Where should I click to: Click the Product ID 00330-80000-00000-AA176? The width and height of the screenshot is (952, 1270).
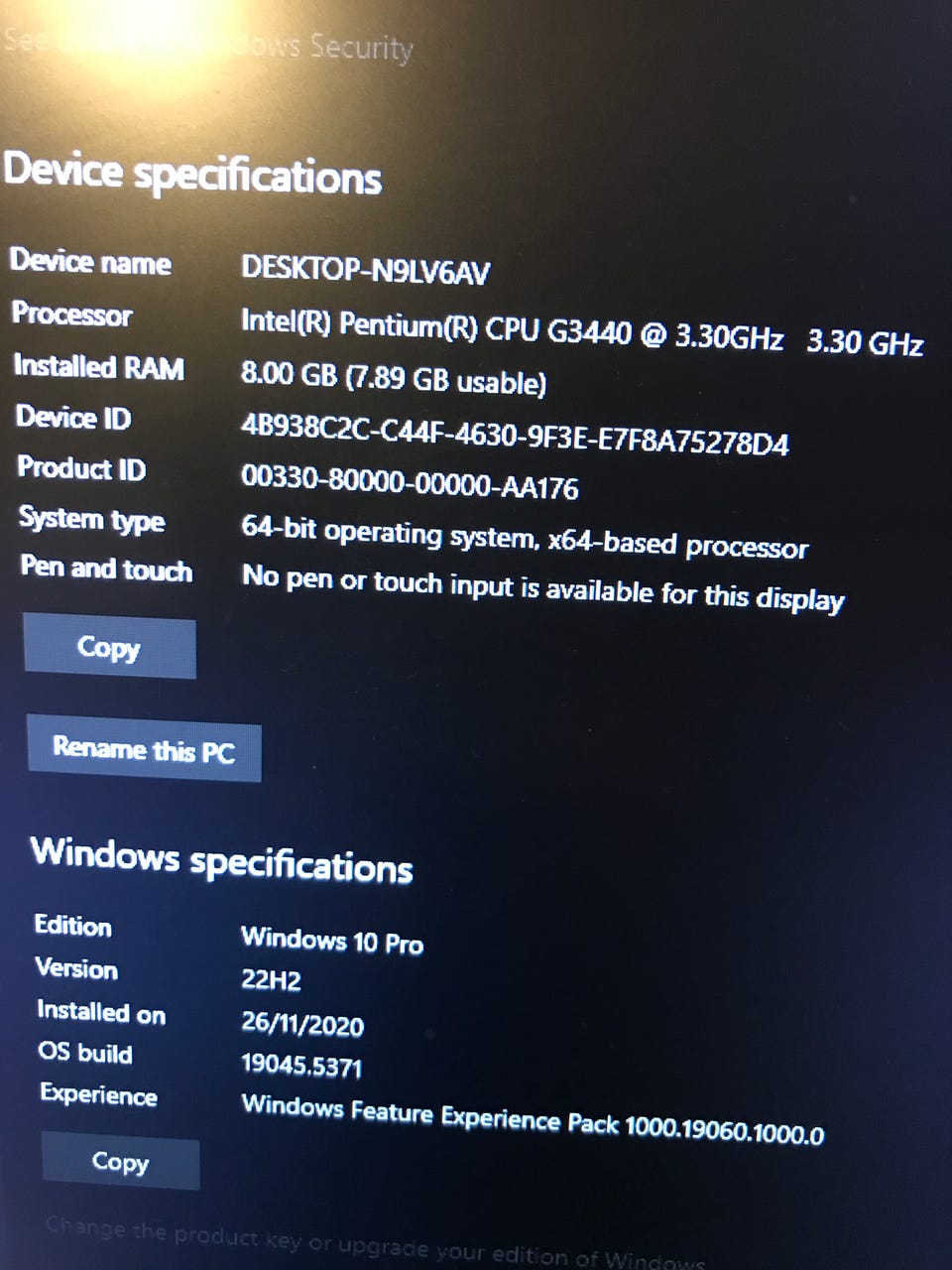tap(410, 483)
